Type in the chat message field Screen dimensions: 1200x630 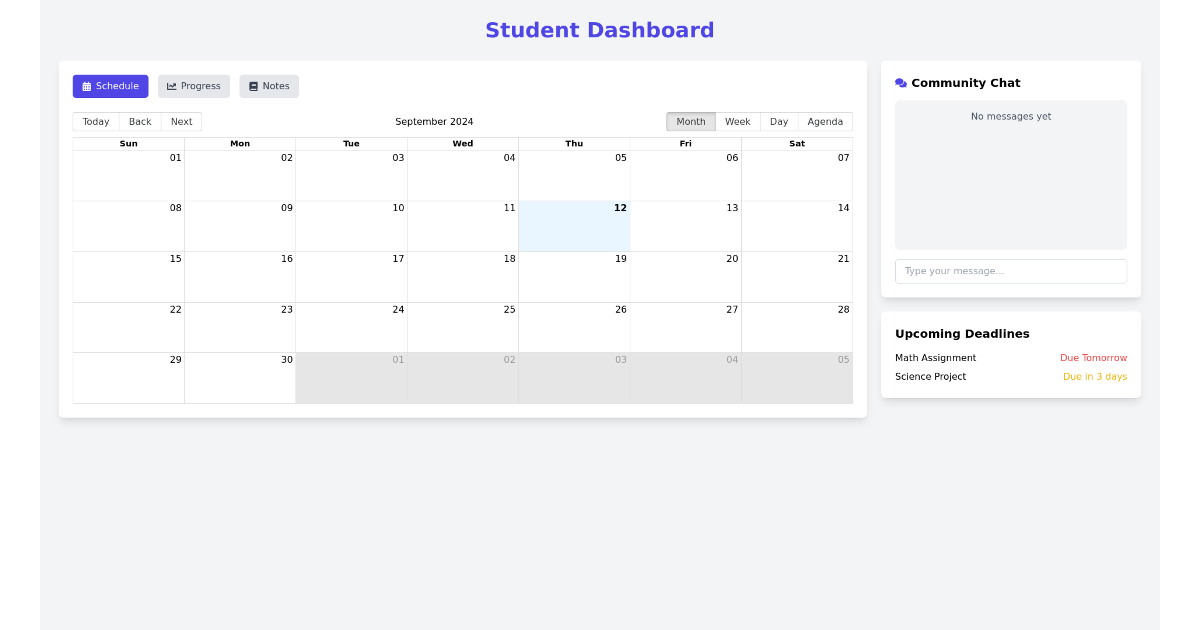coord(1010,271)
